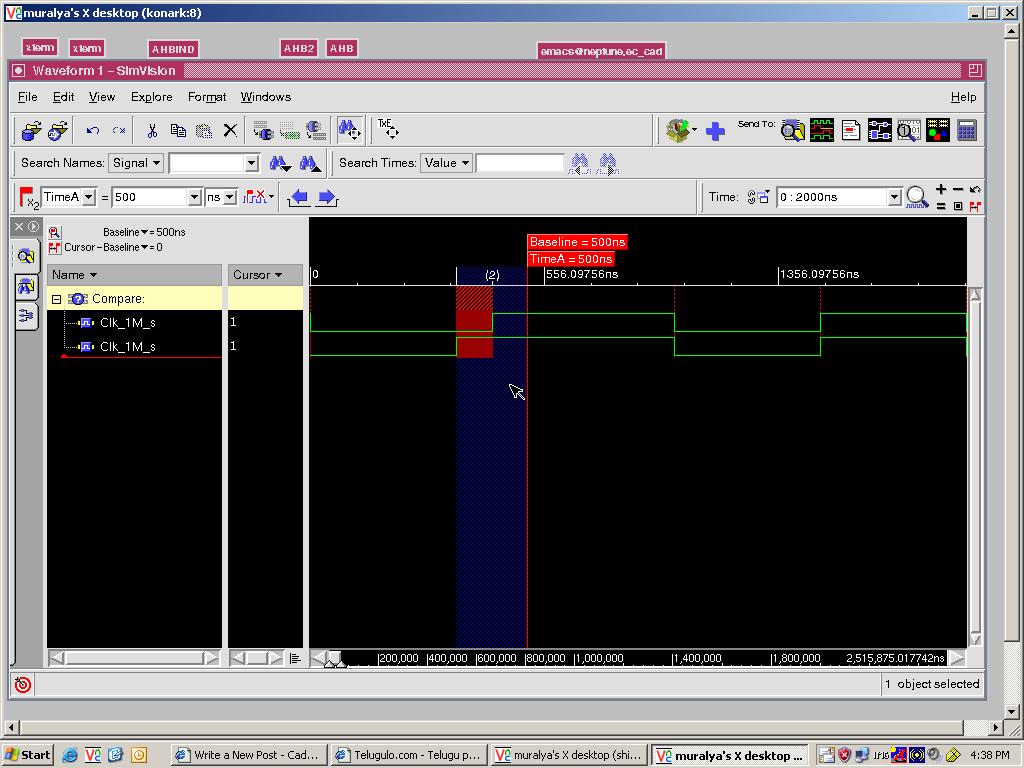Open the Source Browser via Send To icon
Viewport: 1024px width, 768px height.
pyautogui.click(x=851, y=130)
